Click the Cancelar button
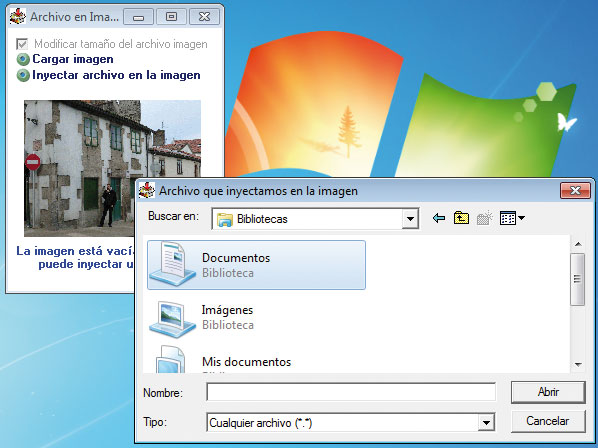The height and width of the screenshot is (448, 598). pos(548,421)
